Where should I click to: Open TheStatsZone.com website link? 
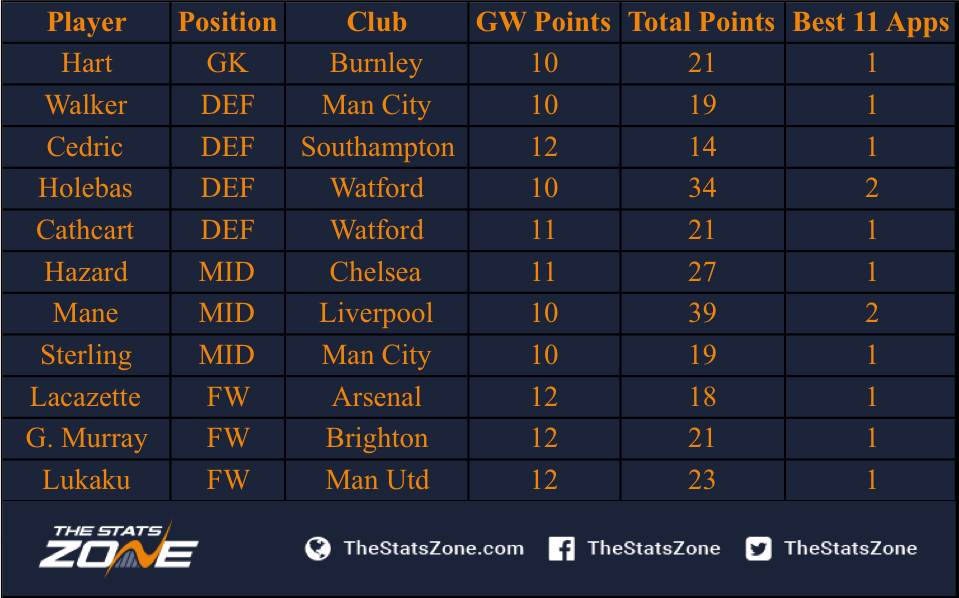[434, 548]
